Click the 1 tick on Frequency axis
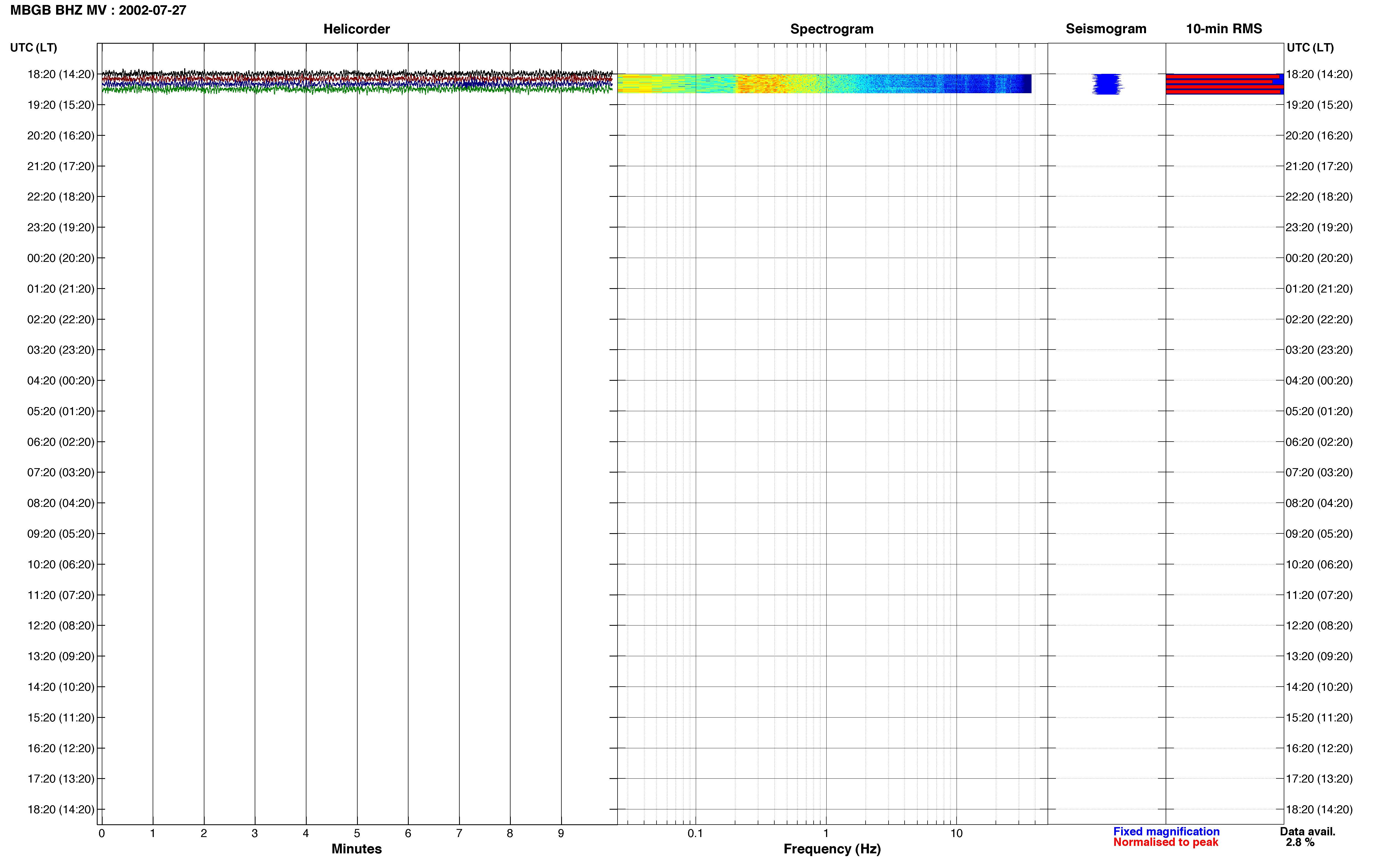Image resolution: width=1388 pixels, height=868 pixels. tap(826, 833)
